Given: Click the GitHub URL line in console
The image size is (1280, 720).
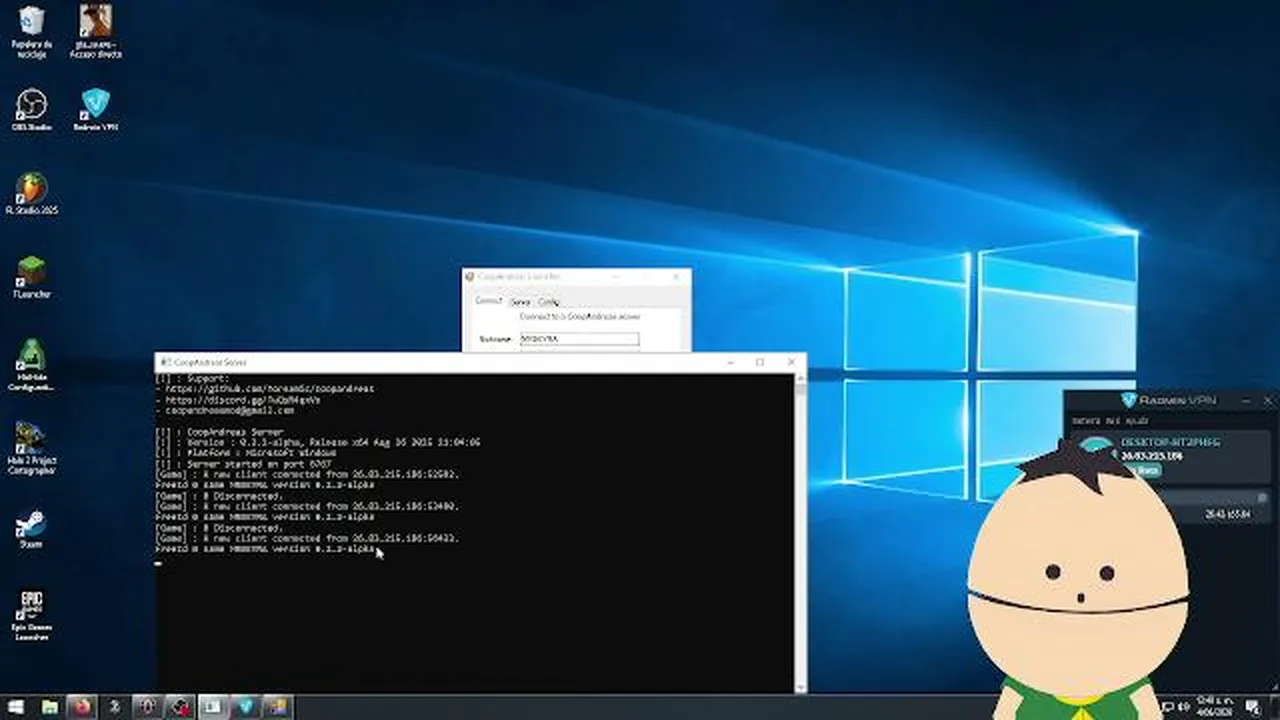Looking at the screenshot, I should (265, 388).
